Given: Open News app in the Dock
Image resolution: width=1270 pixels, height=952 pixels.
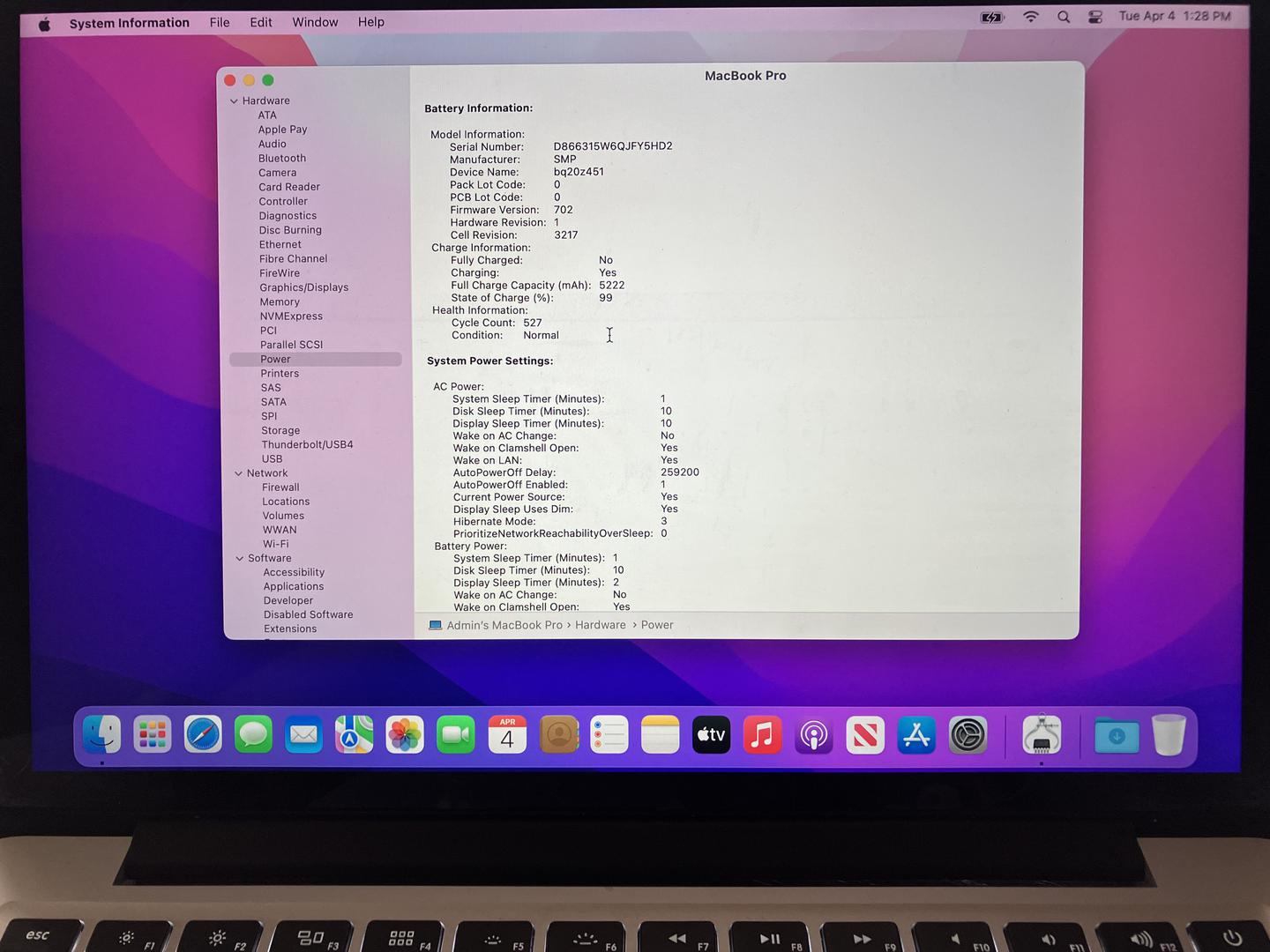Looking at the screenshot, I should 864,734.
